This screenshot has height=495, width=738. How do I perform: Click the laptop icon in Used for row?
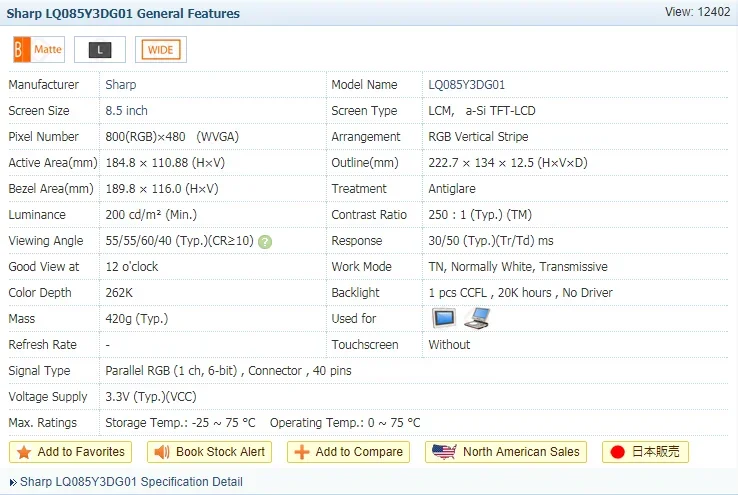[x=477, y=318]
